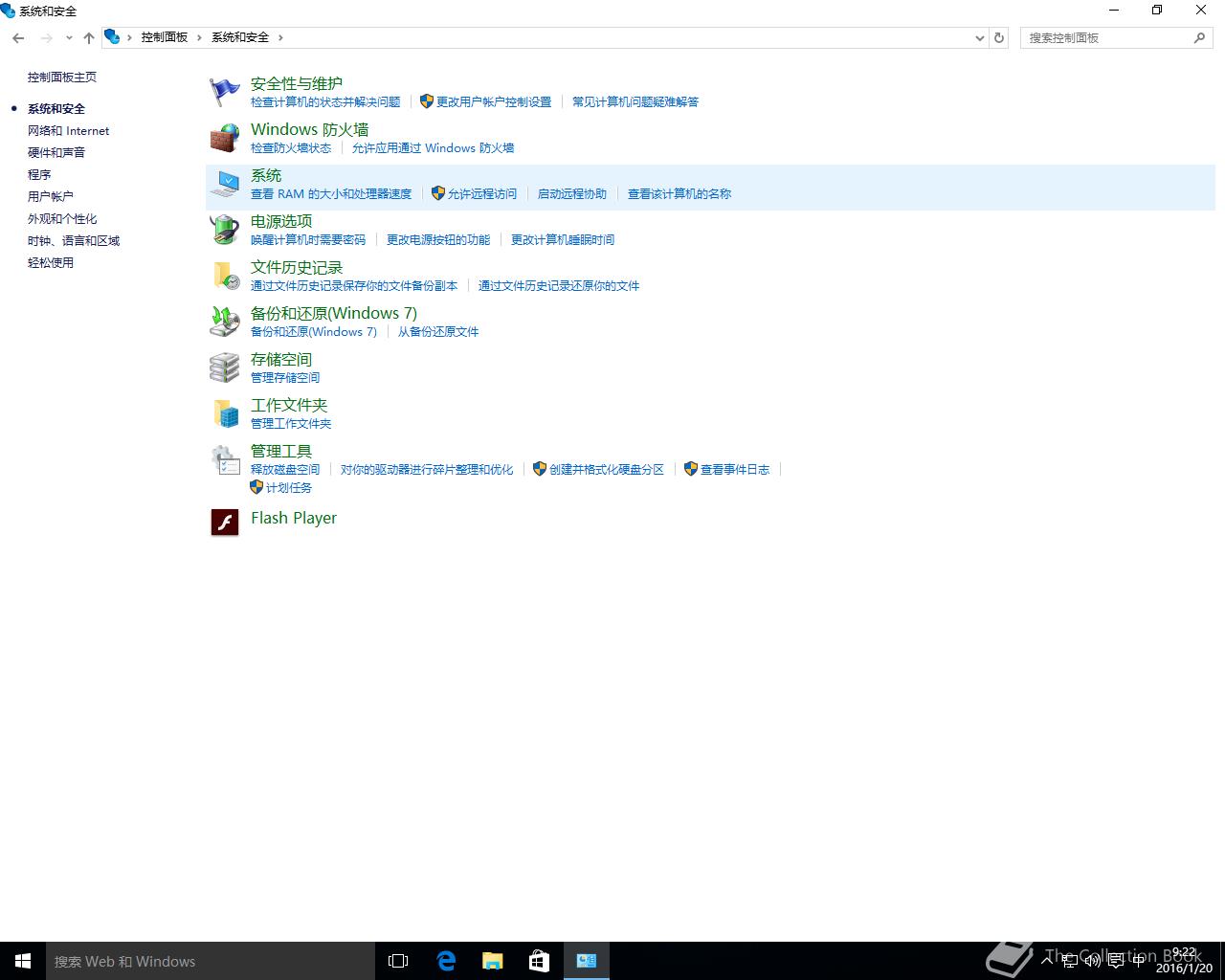The width and height of the screenshot is (1225, 980).
Task: Expand the chevron before 控制面板 breadcrumb
Action: pyautogui.click(x=129, y=37)
